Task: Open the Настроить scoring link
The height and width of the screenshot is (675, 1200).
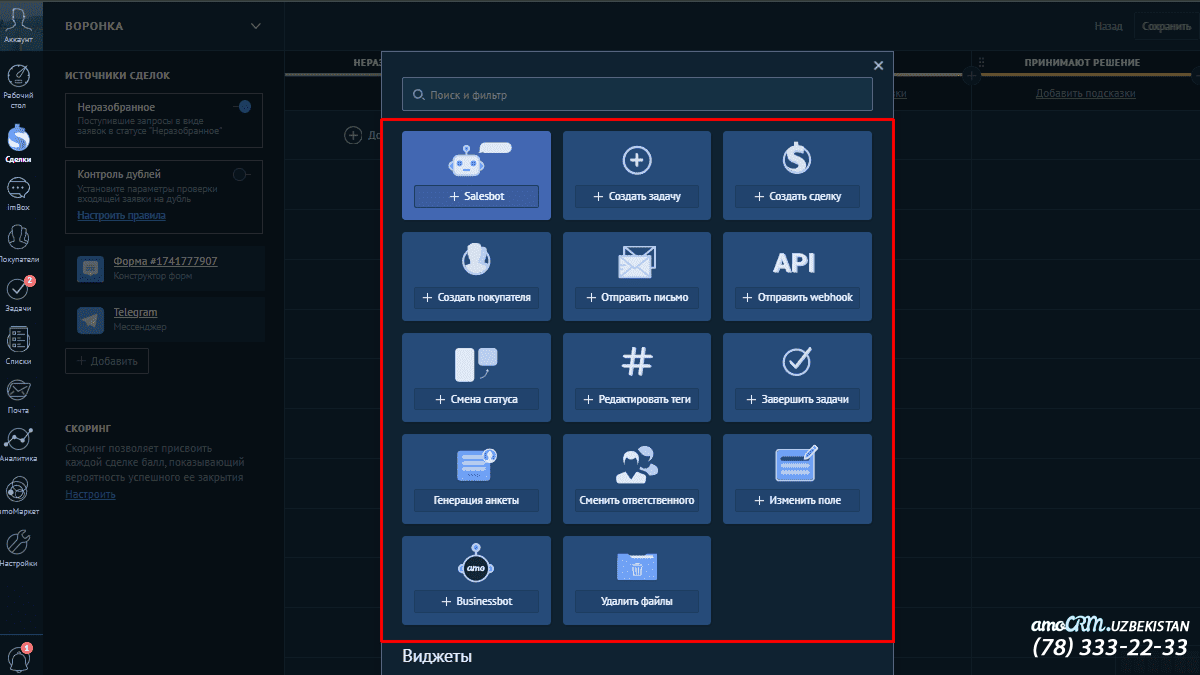Action: click(90, 494)
